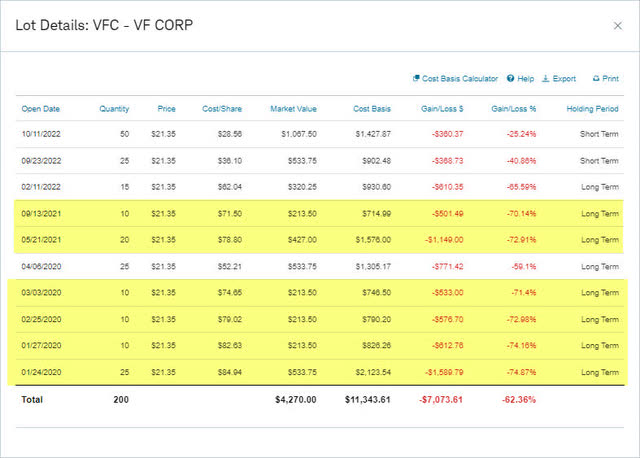Export lot details via Export link
The image size is (640, 458).
(x=564, y=78)
